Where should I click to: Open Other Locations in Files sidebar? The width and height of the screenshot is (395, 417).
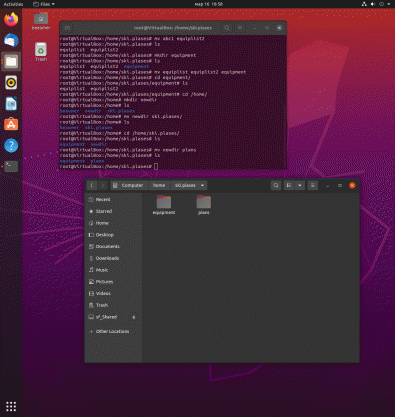pos(113,331)
